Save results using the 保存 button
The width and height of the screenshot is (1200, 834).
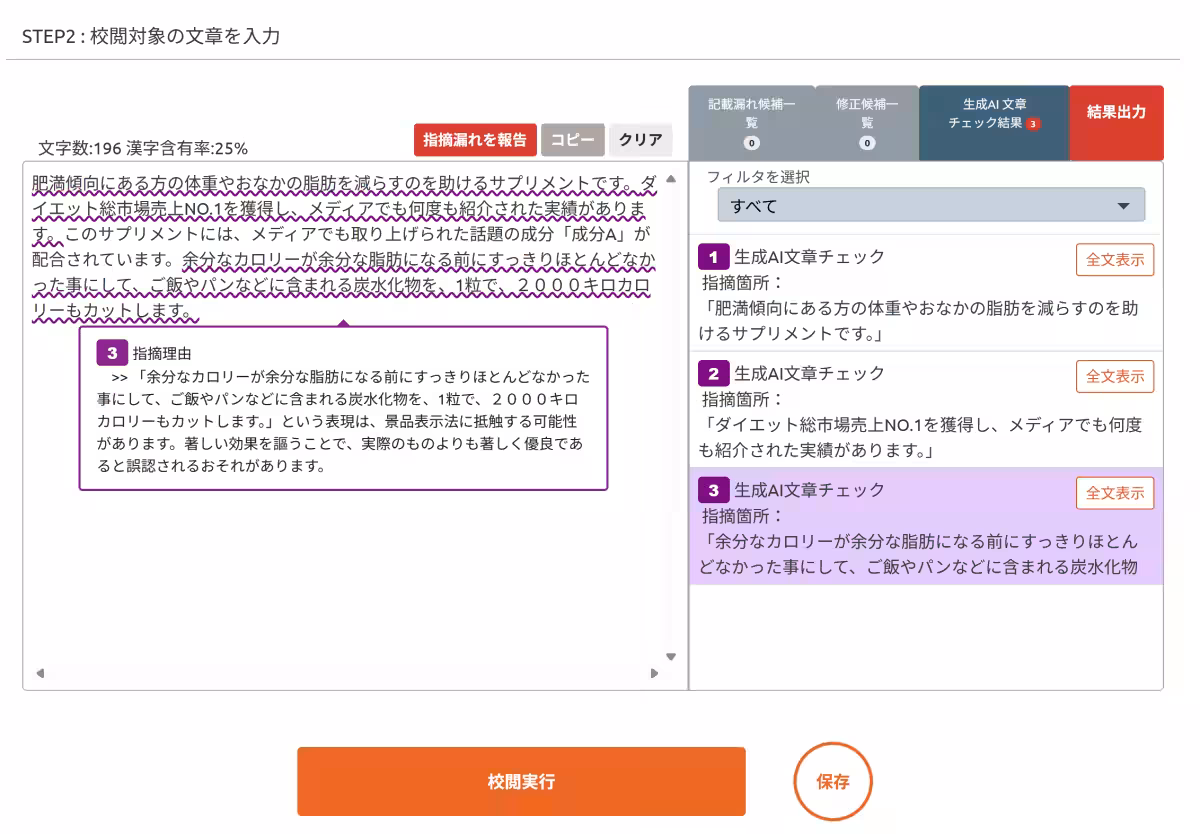[x=833, y=782]
